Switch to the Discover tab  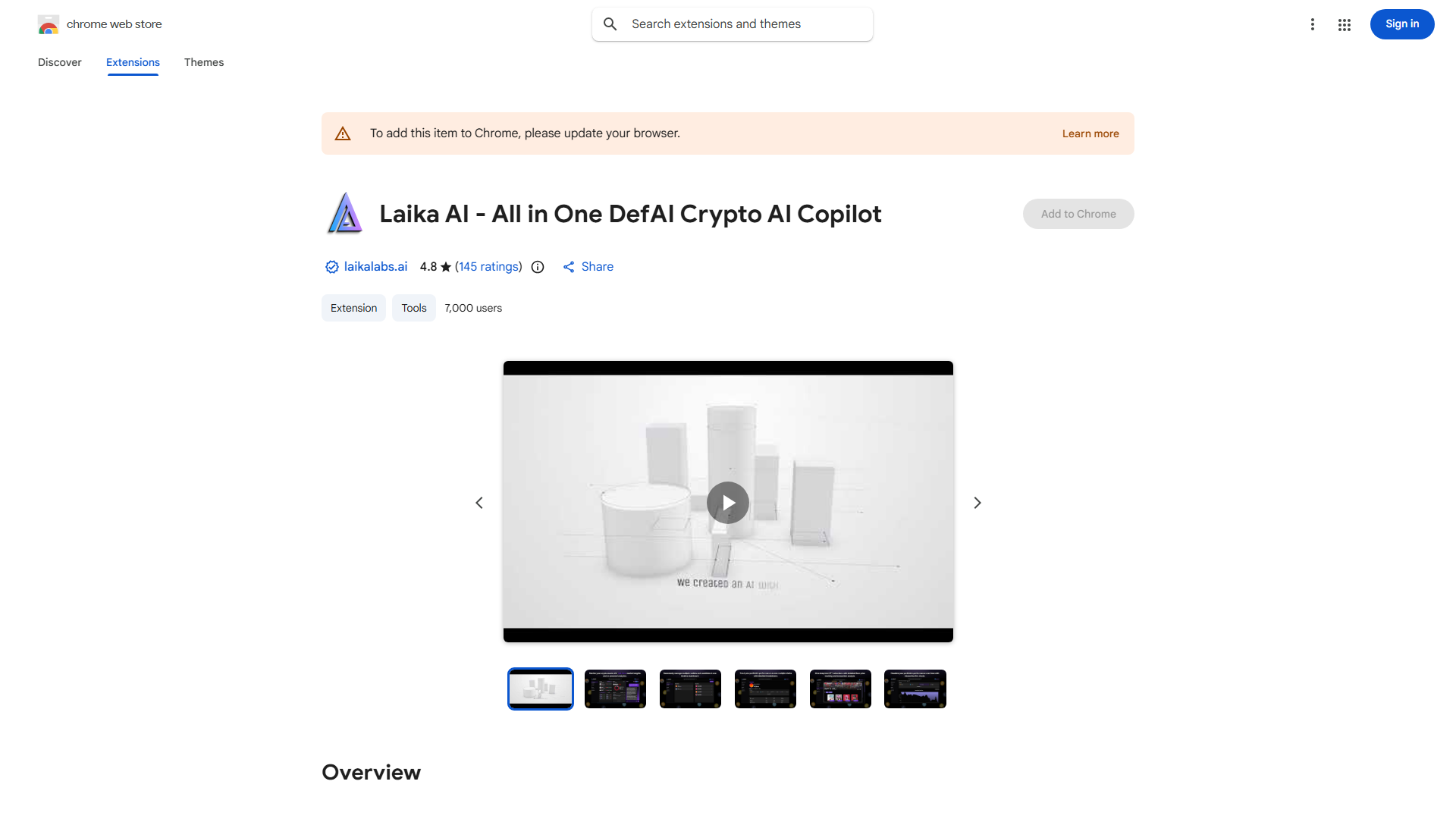pos(60,62)
